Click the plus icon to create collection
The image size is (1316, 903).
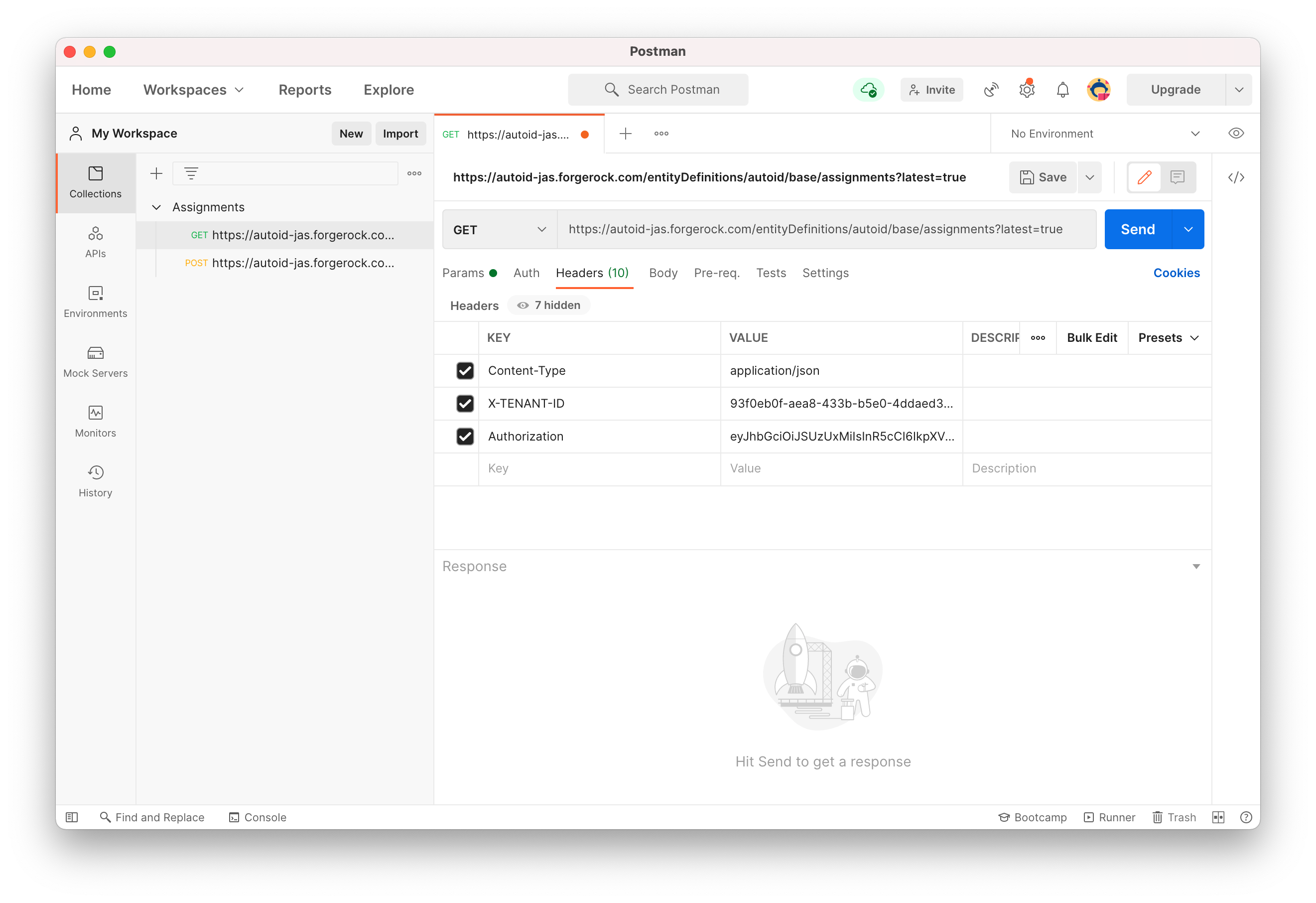(156, 173)
